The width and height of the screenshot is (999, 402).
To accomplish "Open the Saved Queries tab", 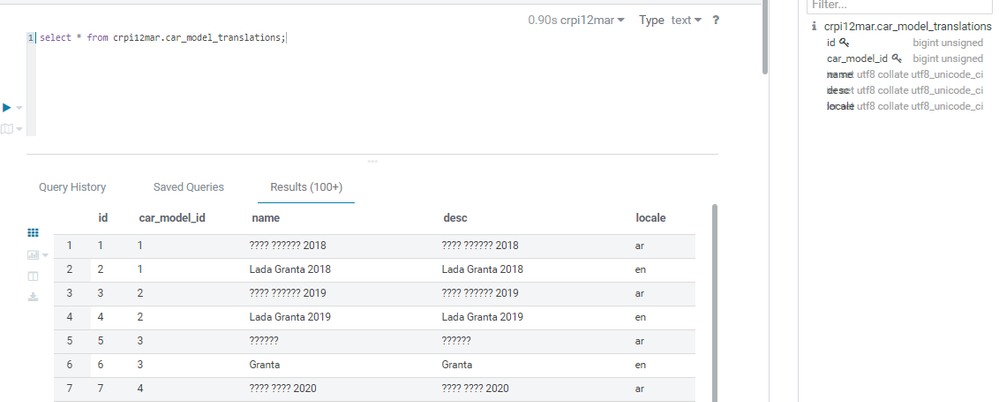I will 189,187.
